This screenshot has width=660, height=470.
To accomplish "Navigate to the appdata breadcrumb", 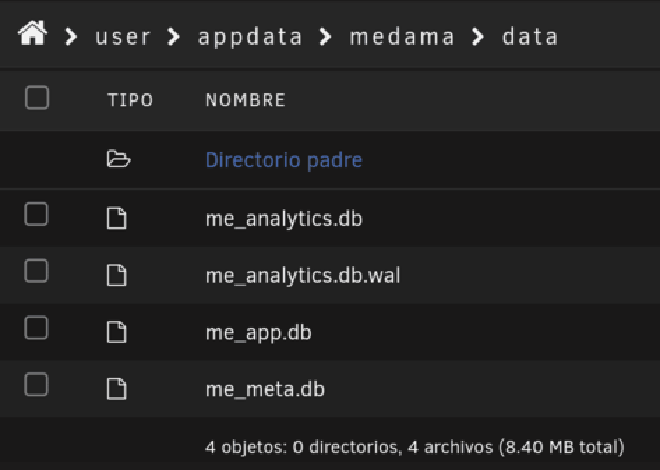I will [x=250, y=38].
